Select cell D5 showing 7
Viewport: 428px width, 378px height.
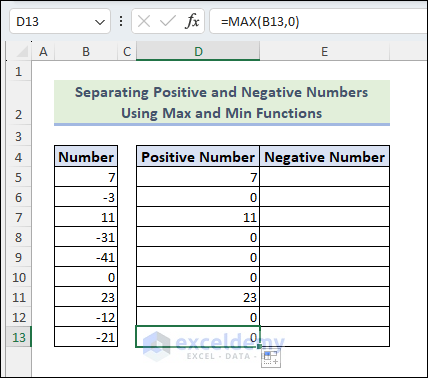tap(198, 177)
